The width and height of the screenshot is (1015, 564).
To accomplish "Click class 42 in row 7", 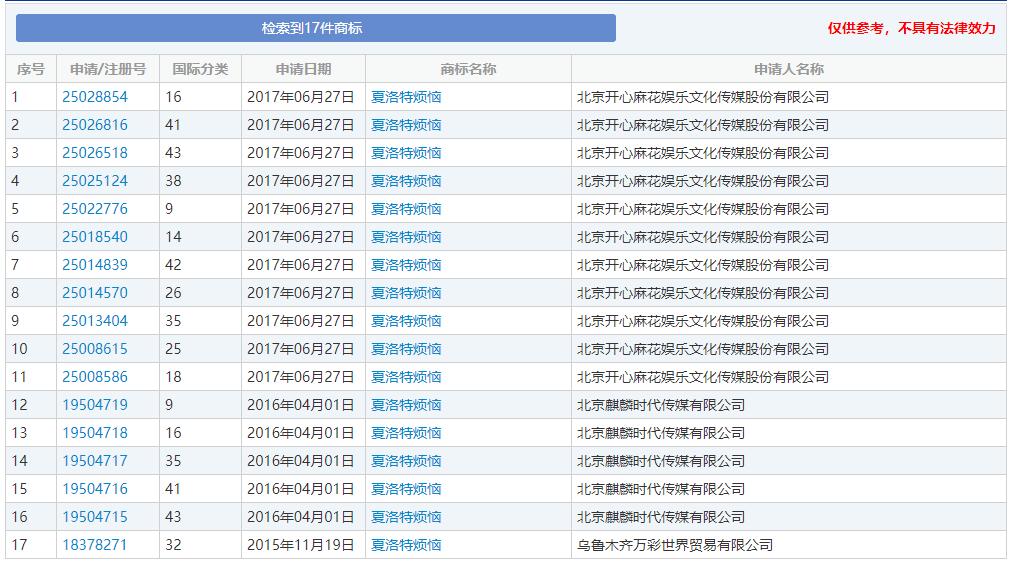I will (173, 265).
